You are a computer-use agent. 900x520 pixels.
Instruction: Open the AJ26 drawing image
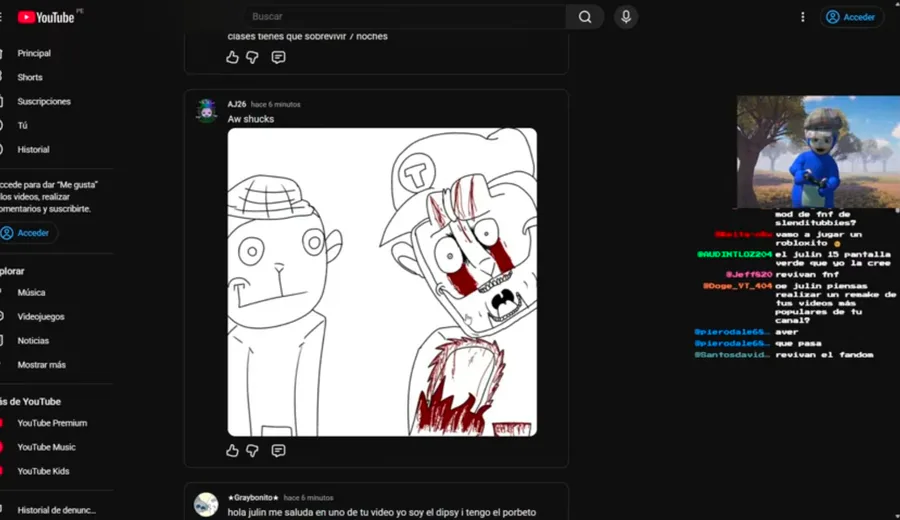382,282
